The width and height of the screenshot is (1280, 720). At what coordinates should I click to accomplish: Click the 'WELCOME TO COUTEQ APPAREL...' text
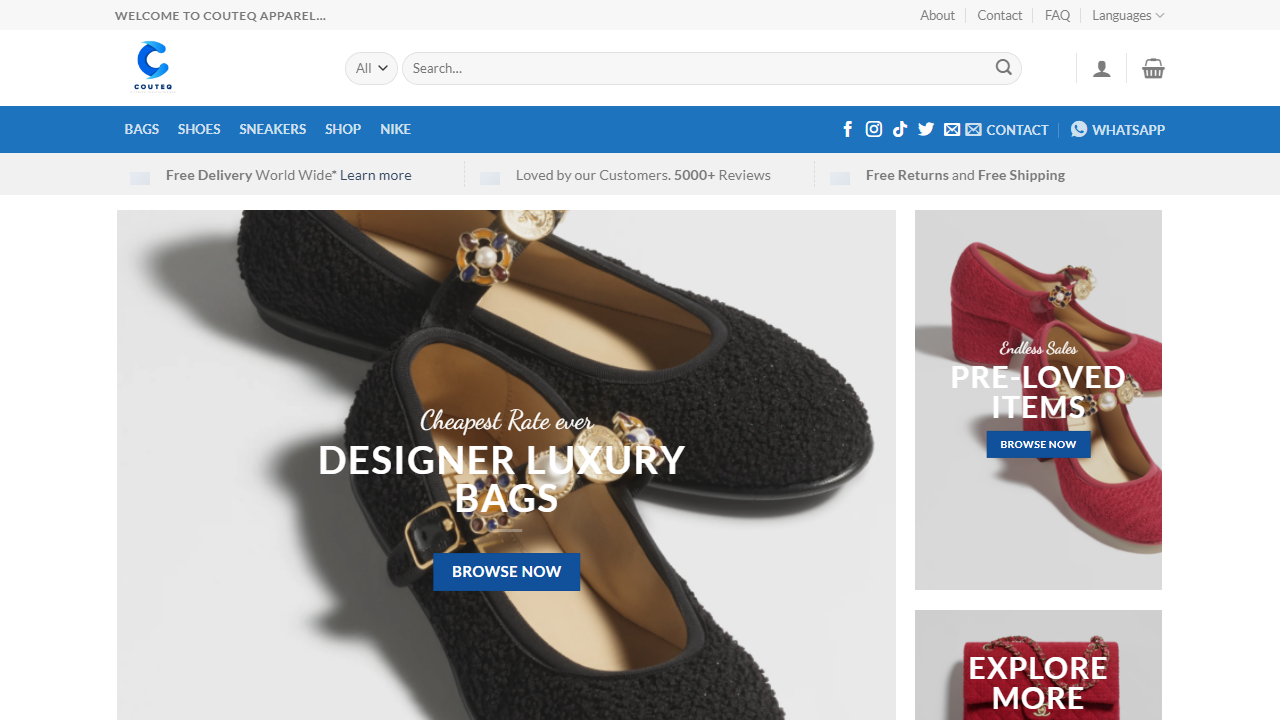220,15
